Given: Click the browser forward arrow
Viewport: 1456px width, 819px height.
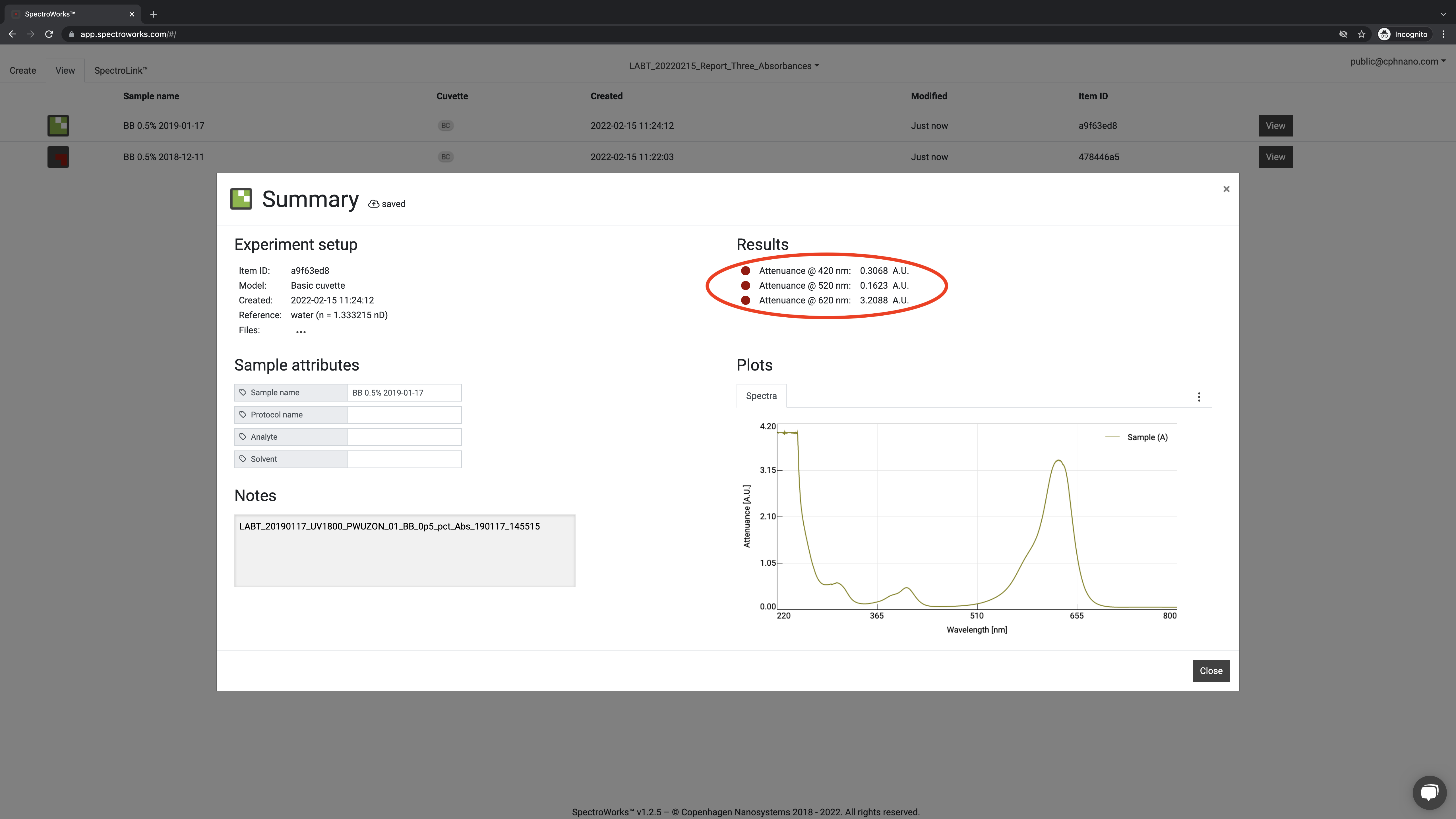Looking at the screenshot, I should [x=30, y=34].
